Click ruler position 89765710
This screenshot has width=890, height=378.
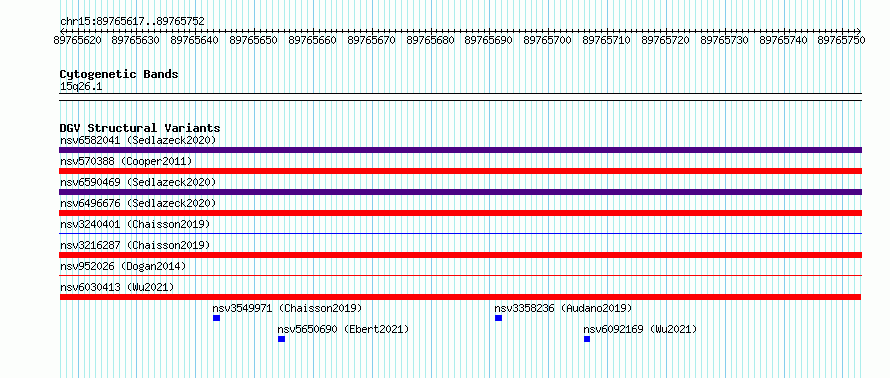pyautogui.click(x=607, y=40)
